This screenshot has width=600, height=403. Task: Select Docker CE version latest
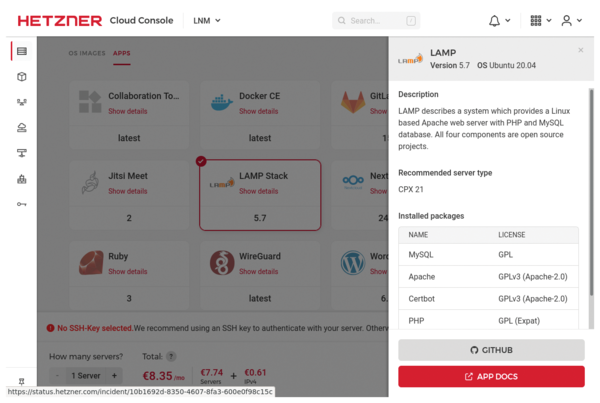(260, 138)
